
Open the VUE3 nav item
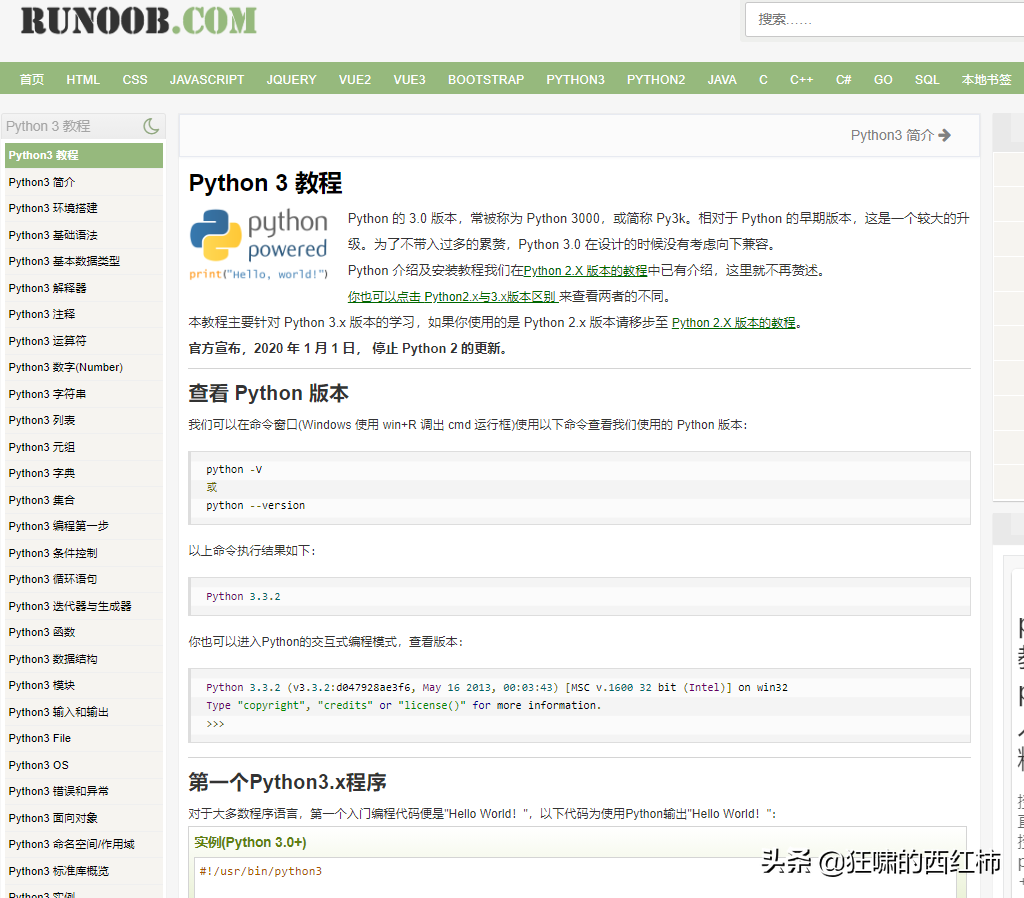tap(409, 79)
